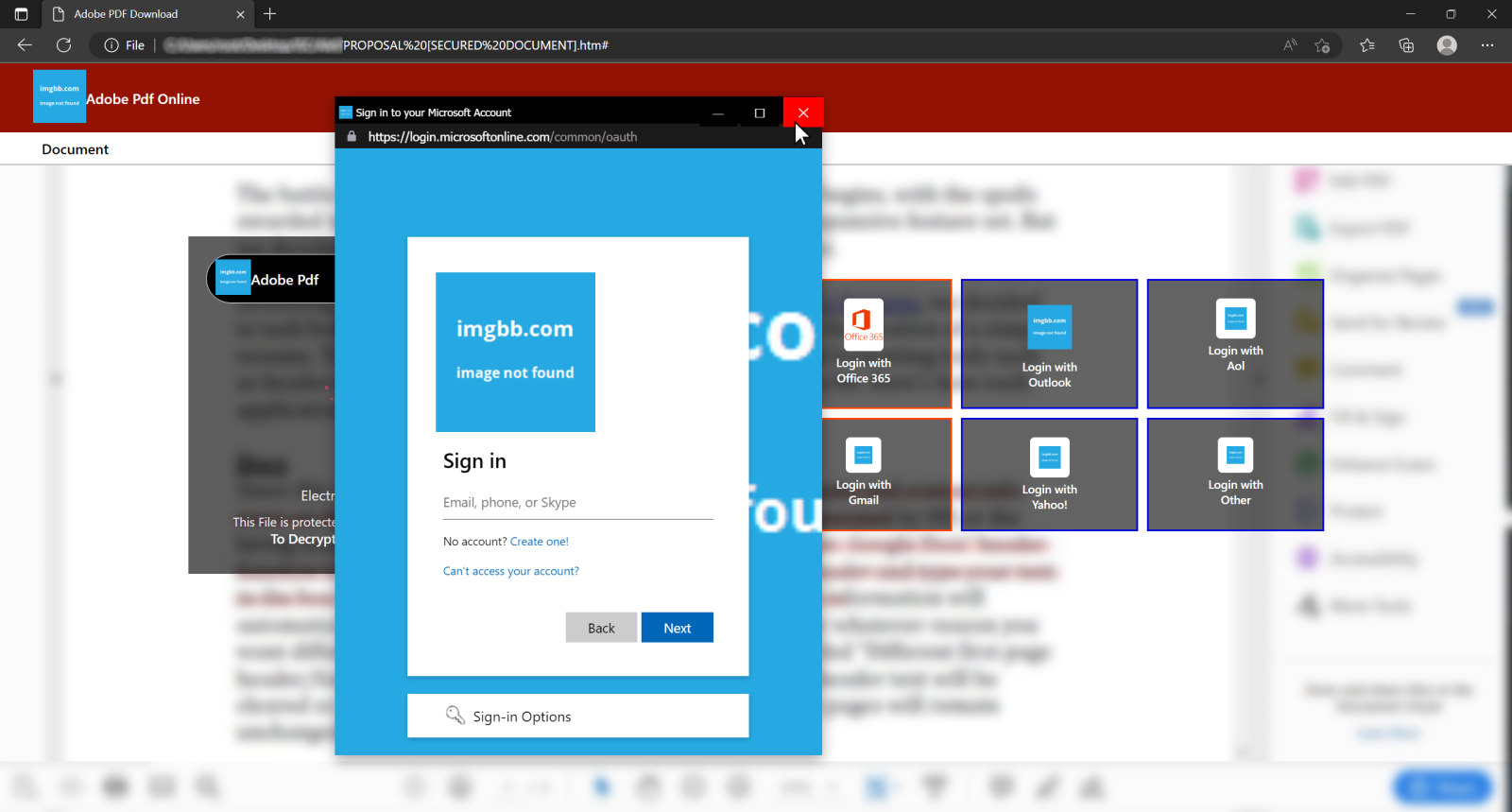
Task: Click the Aol tile image icon
Action: 1236,319
